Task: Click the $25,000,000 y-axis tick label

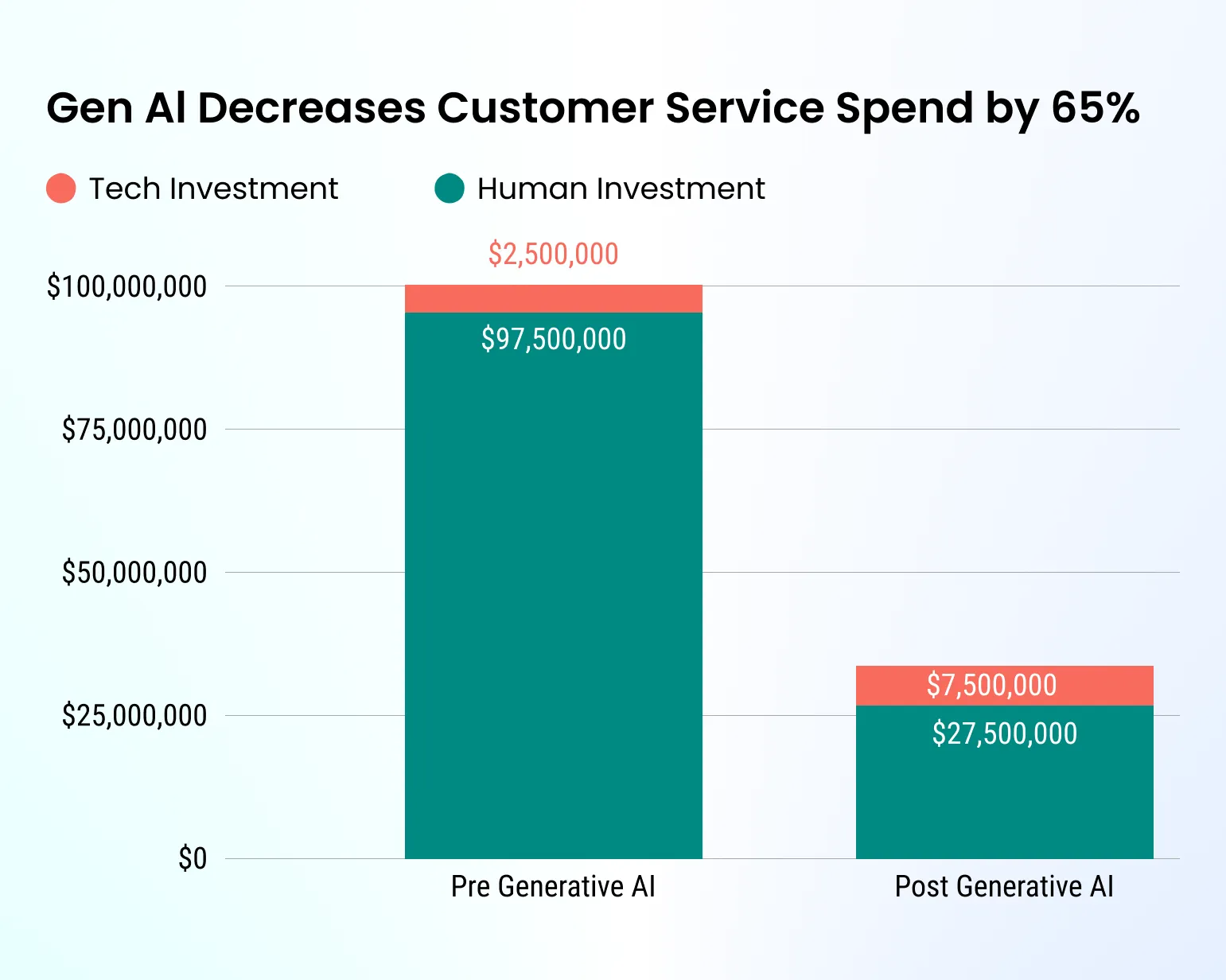Action: click(134, 716)
